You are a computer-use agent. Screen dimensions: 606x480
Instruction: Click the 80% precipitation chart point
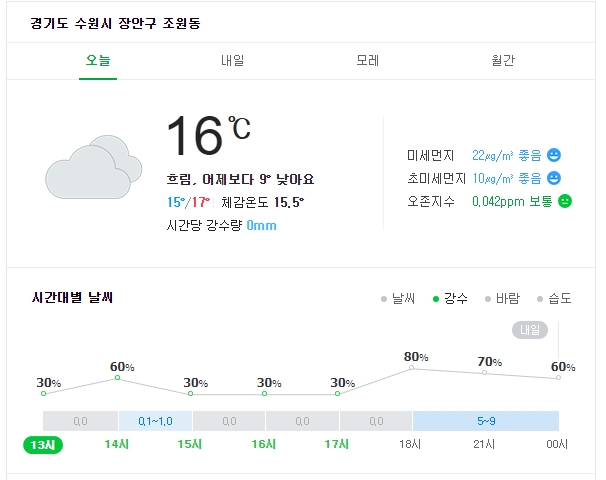click(412, 368)
